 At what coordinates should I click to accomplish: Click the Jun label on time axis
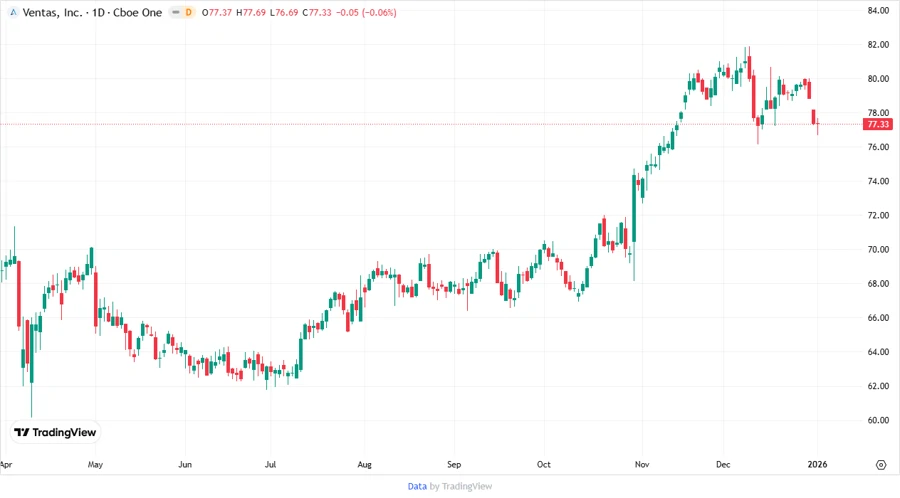click(x=185, y=465)
